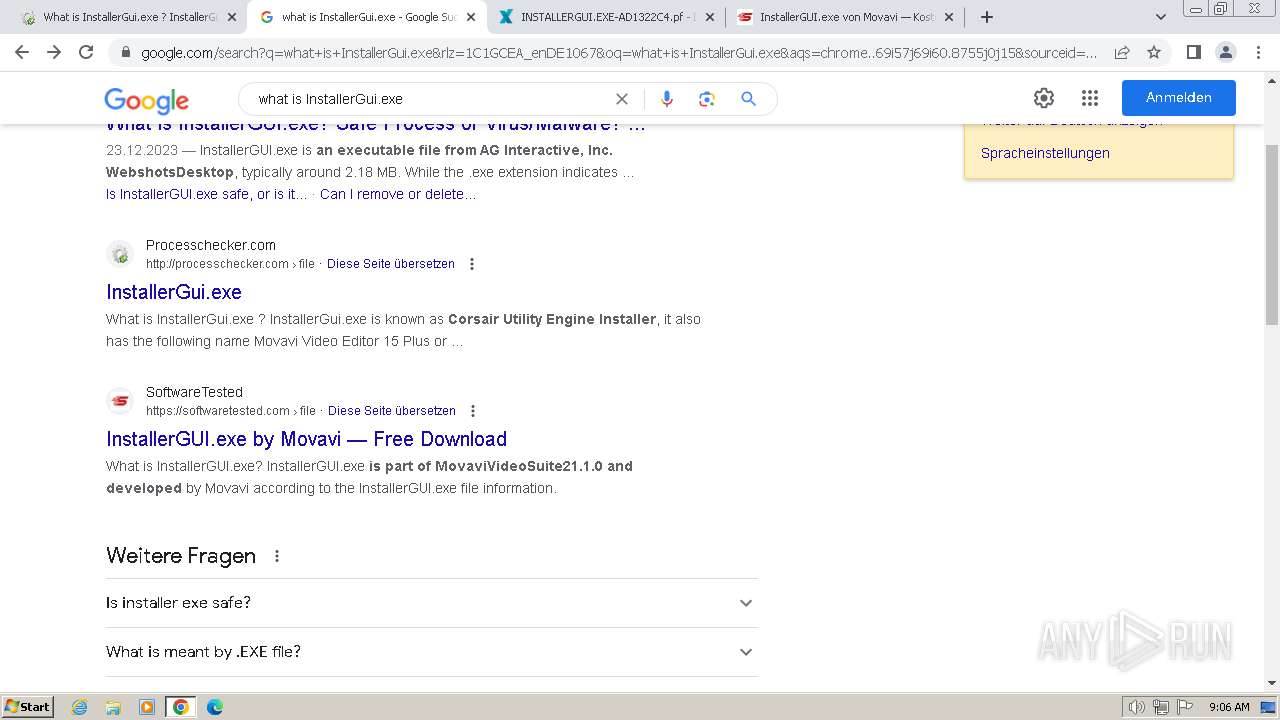Open Google apps grid

coord(1090,98)
